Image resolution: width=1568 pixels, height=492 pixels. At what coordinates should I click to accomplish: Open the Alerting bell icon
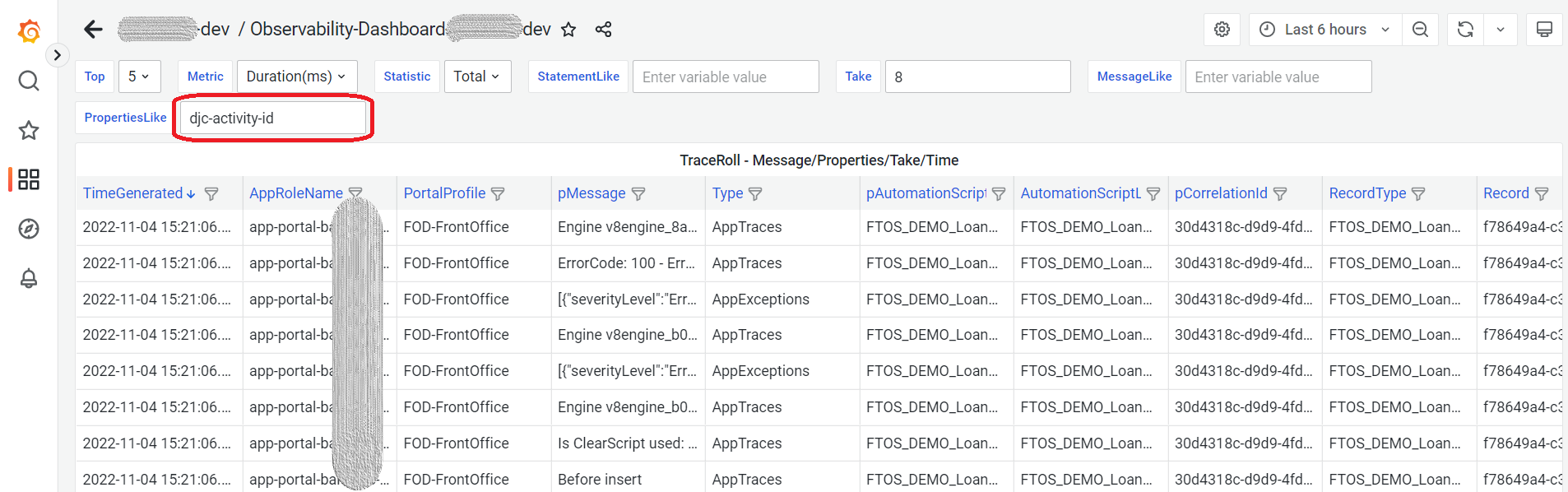tap(29, 278)
